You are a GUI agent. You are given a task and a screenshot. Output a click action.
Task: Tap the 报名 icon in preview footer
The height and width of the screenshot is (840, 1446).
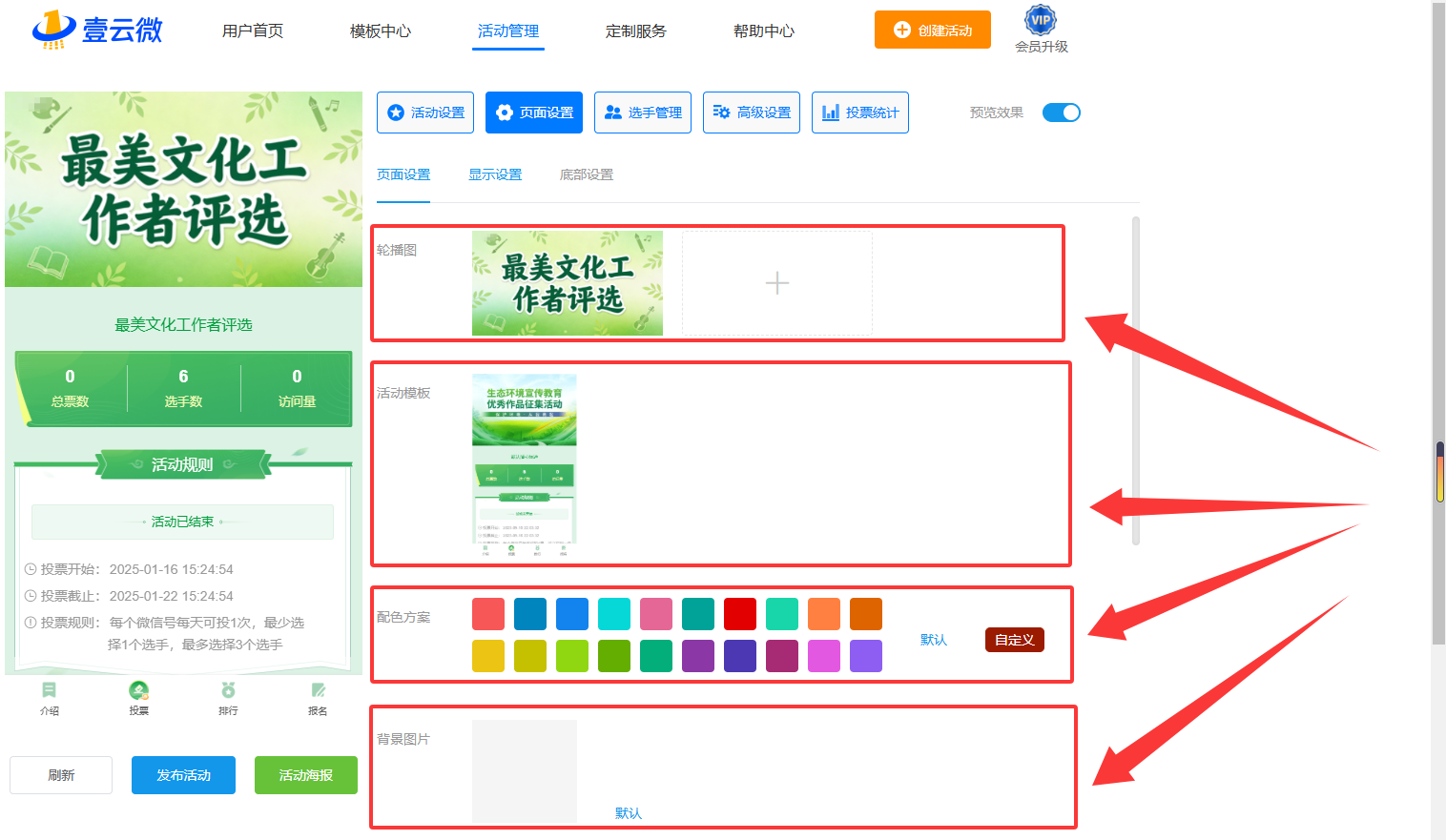[318, 698]
